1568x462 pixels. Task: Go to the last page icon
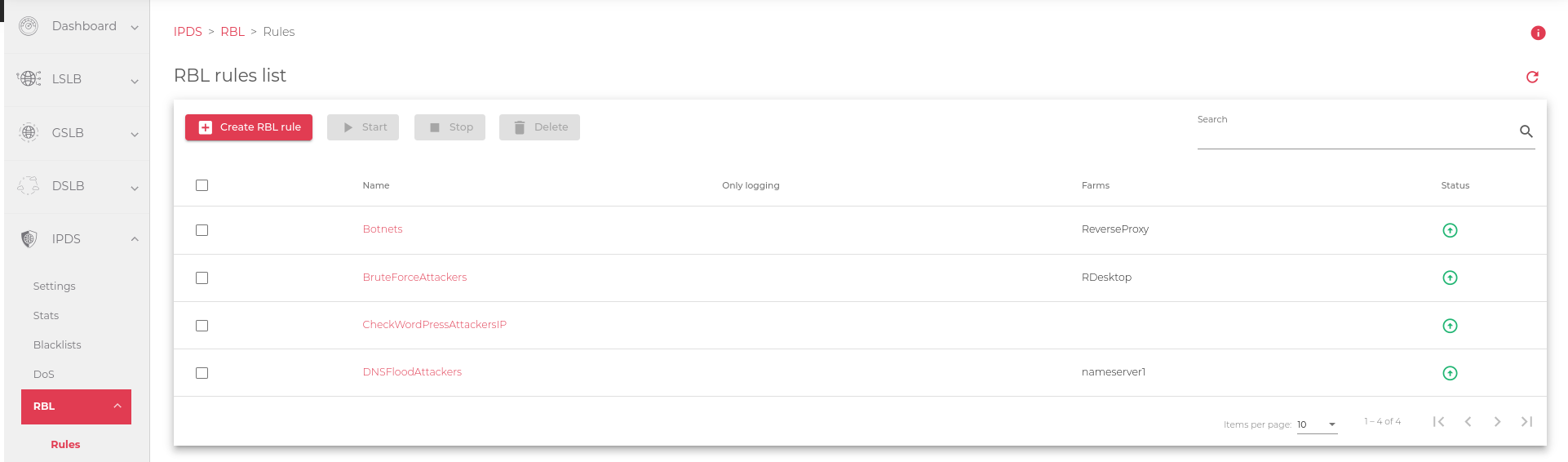1526,421
